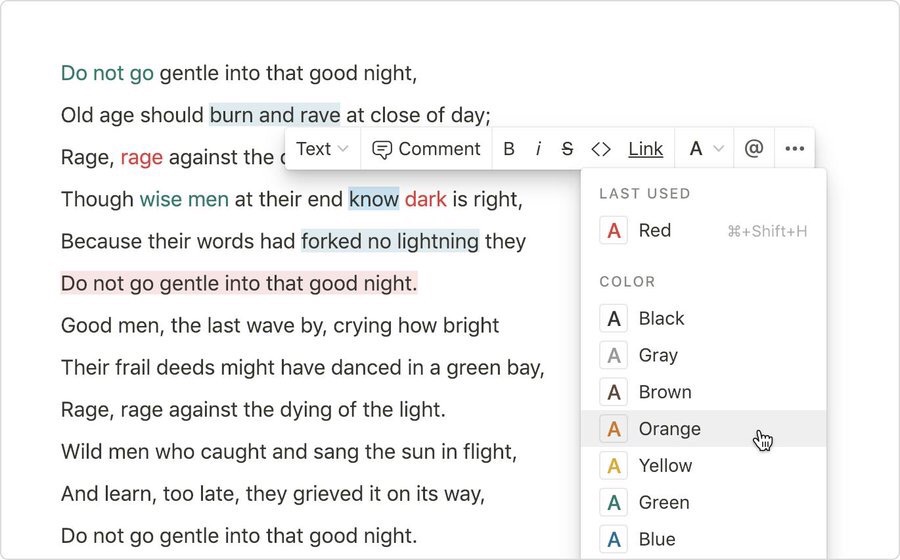Click the ⌘+Shift+H shortcut hint
The width and height of the screenshot is (900, 560).
767,231
